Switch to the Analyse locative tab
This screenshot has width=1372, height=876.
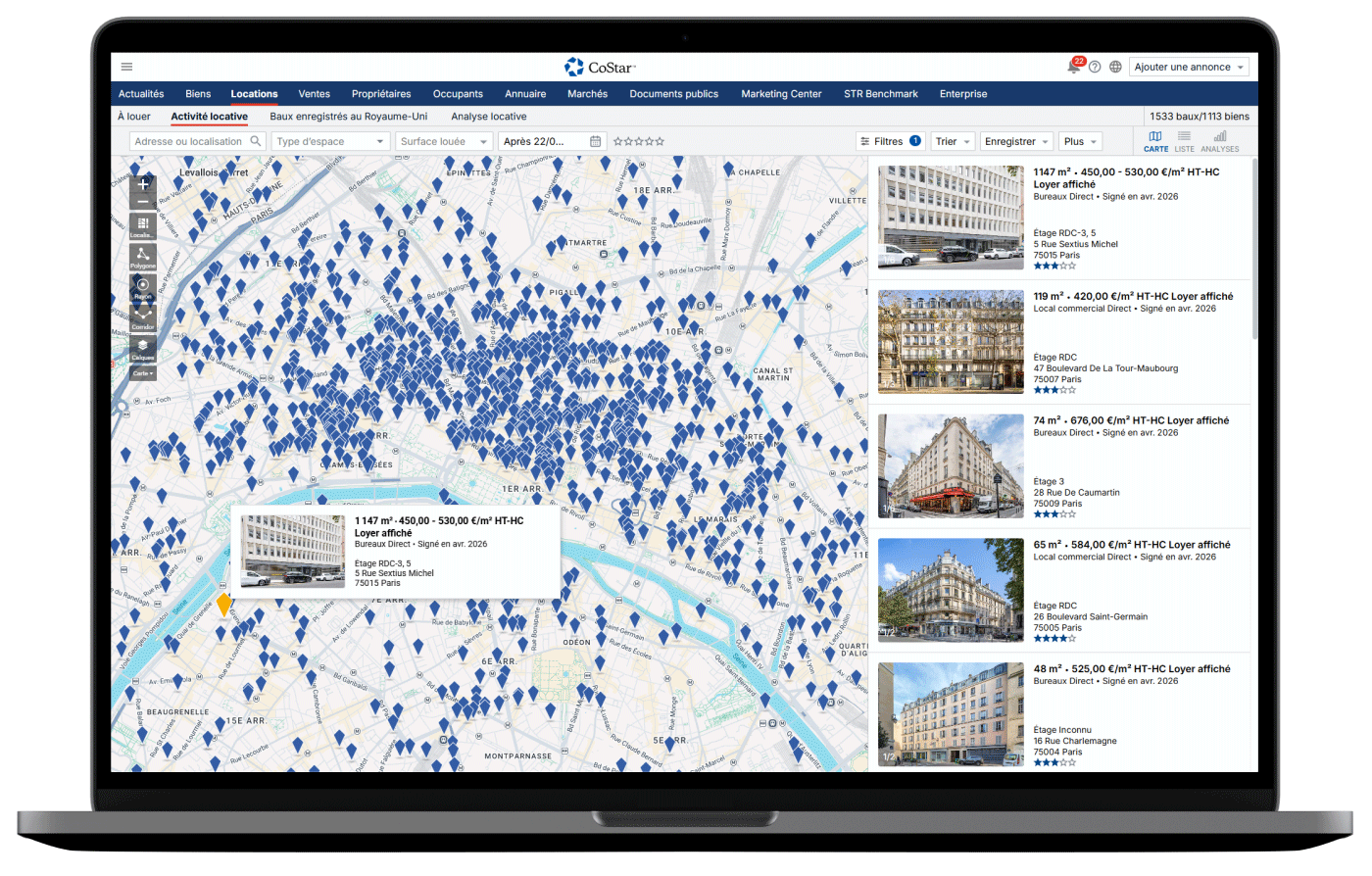[488, 117]
